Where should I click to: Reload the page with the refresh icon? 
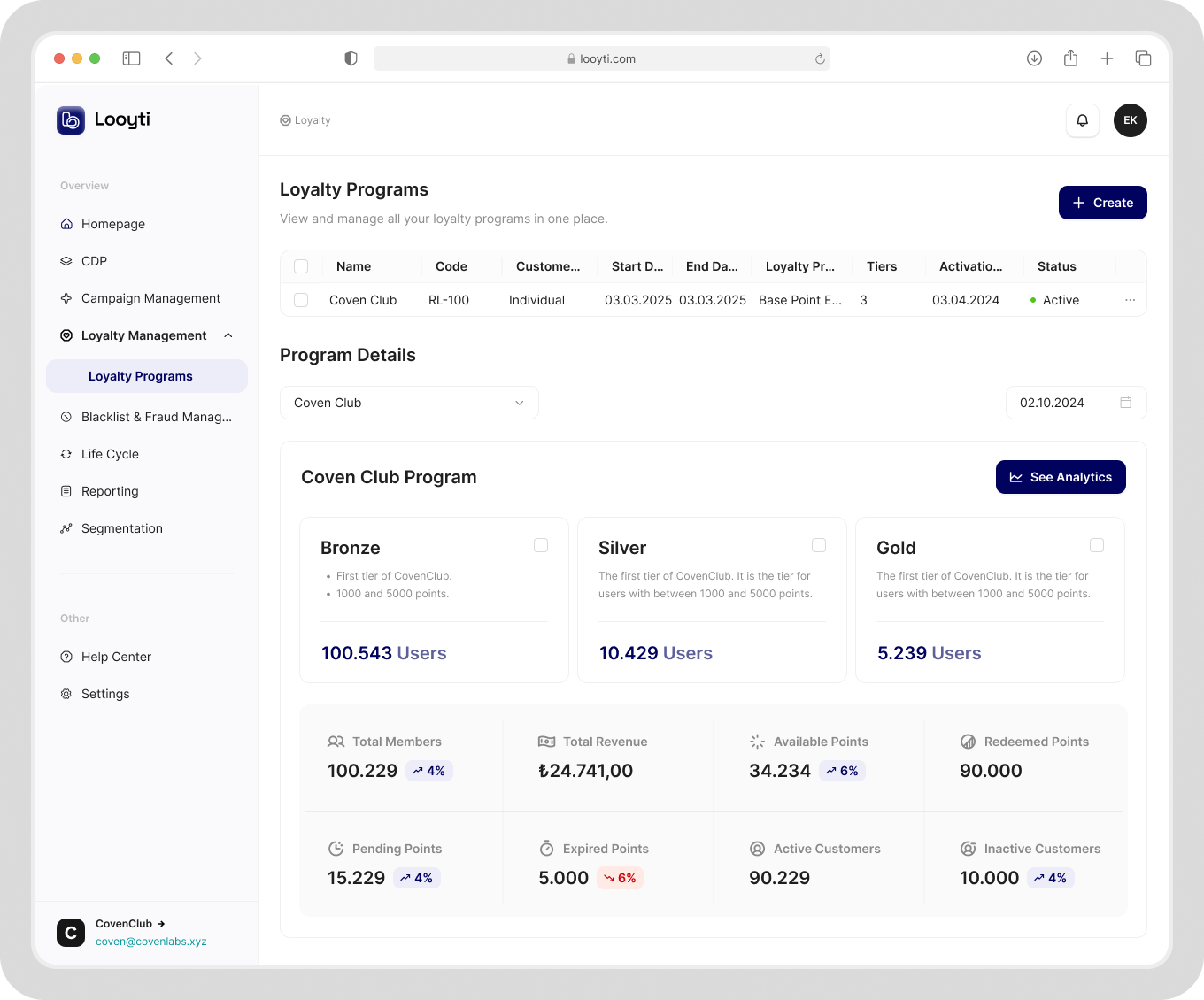[820, 59]
